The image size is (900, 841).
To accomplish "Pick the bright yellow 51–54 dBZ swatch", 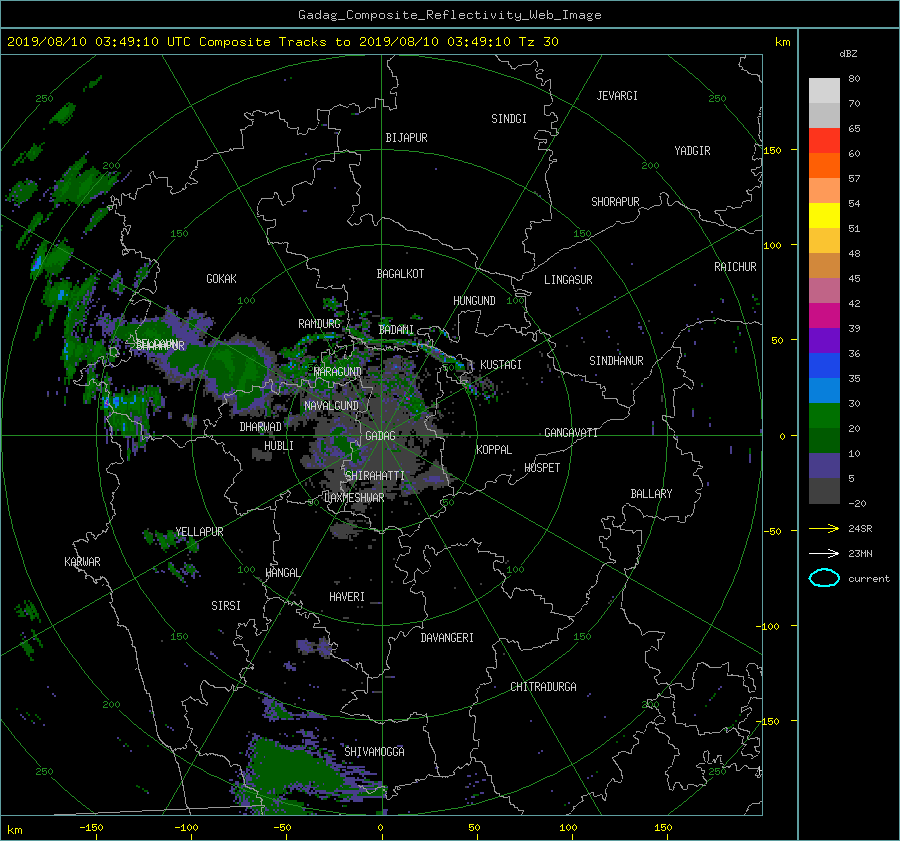I will tap(824, 215).
